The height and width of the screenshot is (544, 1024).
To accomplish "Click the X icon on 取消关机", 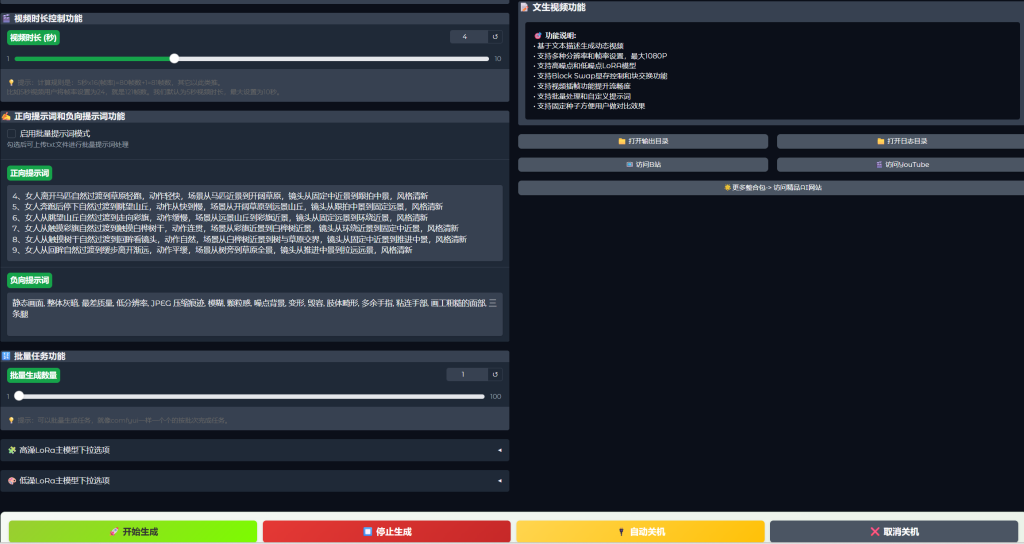I will pos(875,532).
